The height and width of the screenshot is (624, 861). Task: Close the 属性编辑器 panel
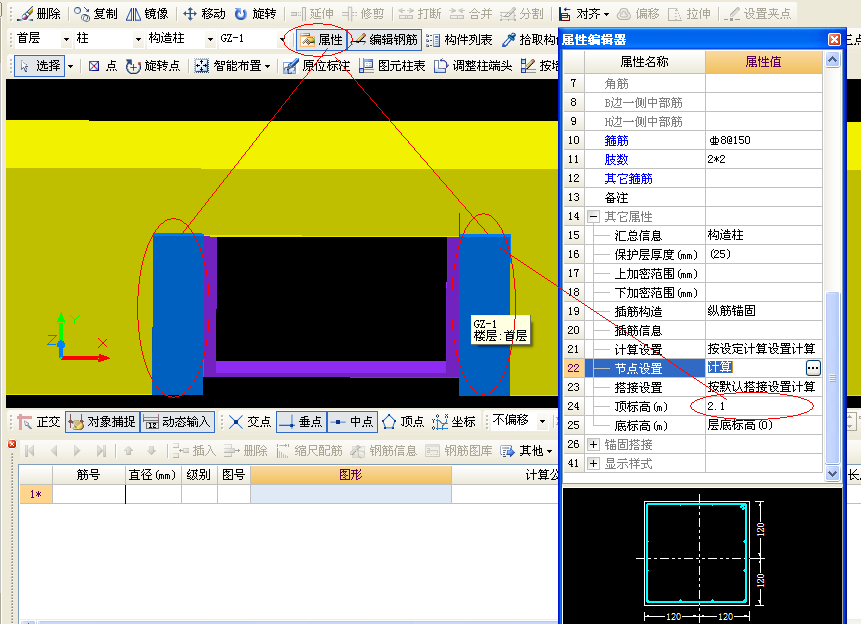pyautogui.click(x=834, y=40)
